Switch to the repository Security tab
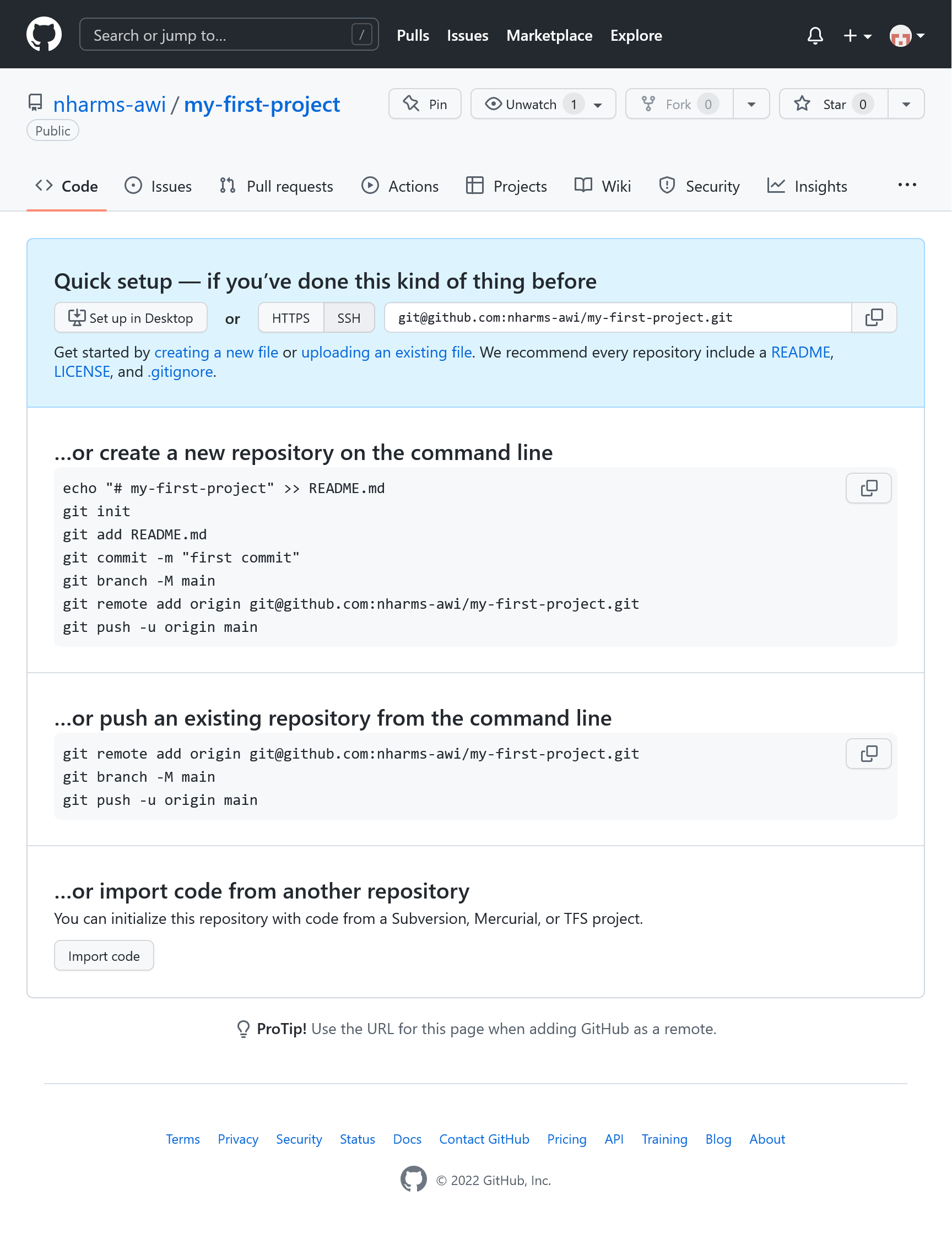The width and height of the screenshot is (952, 1255). (x=700, y=186)
